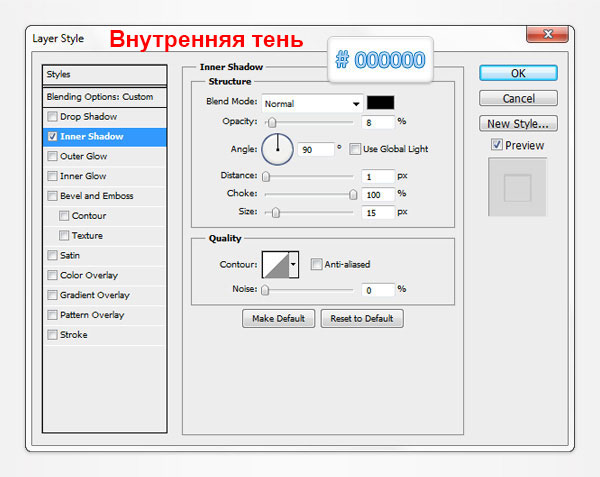
Task: Confirm with the OK button
Action: 518,73
